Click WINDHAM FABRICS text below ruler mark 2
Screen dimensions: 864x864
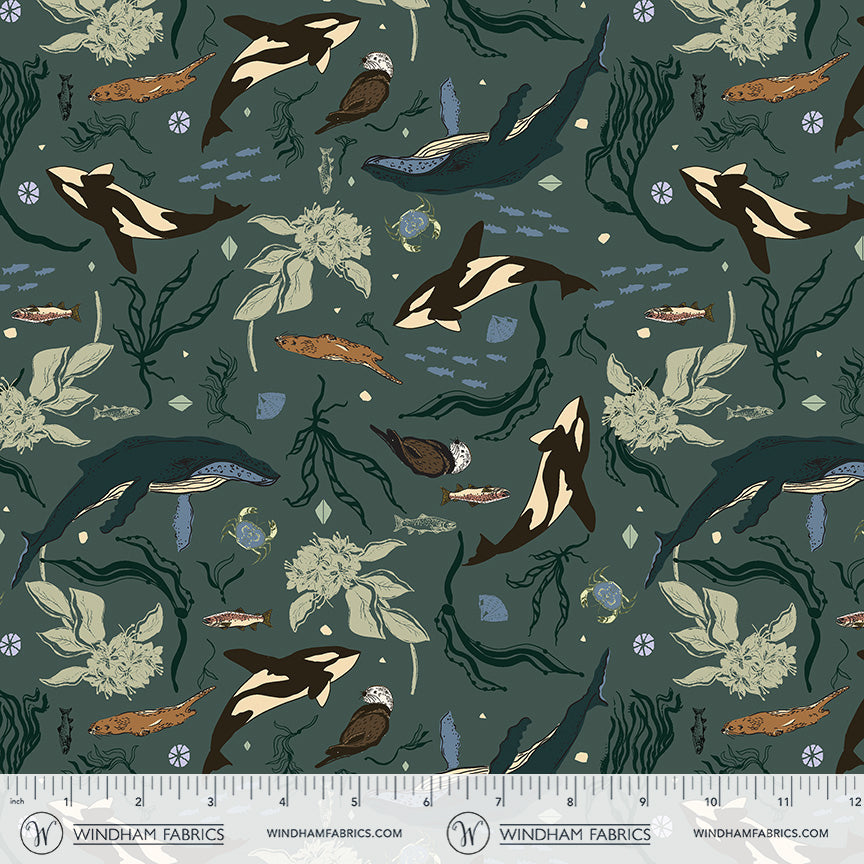pyautogui.click(x=149, y=834)
